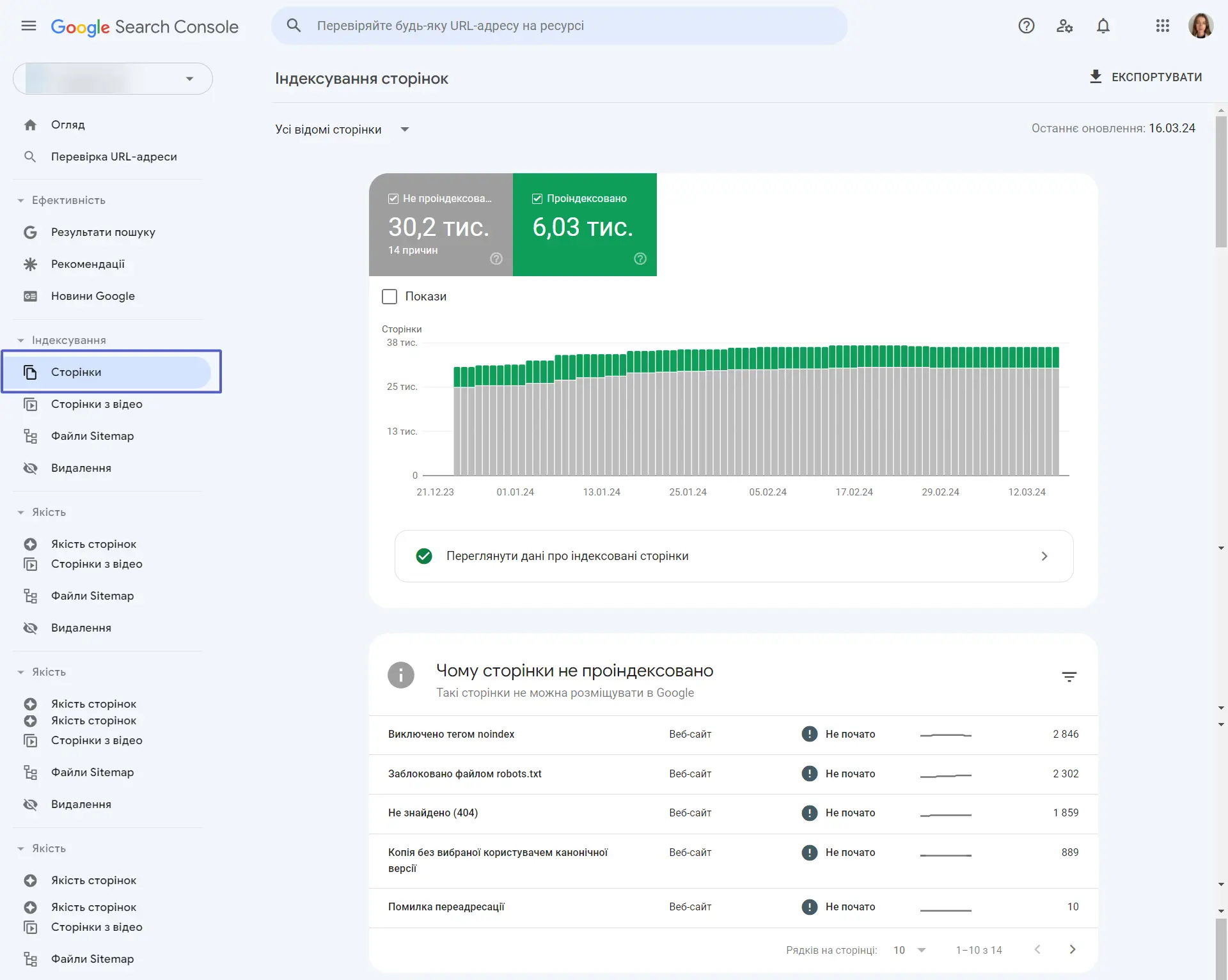Image resolution: width=1228 pixels, height=980 pixels.
Task: Open the Усі відомі сторінки dropdown
Action: point(342,129)
